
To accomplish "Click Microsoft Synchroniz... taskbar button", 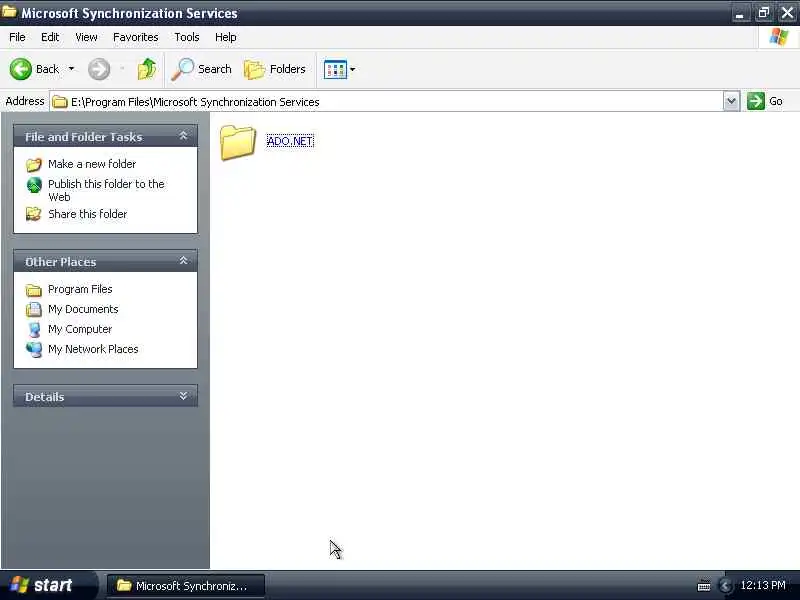I will click(185, 586).
